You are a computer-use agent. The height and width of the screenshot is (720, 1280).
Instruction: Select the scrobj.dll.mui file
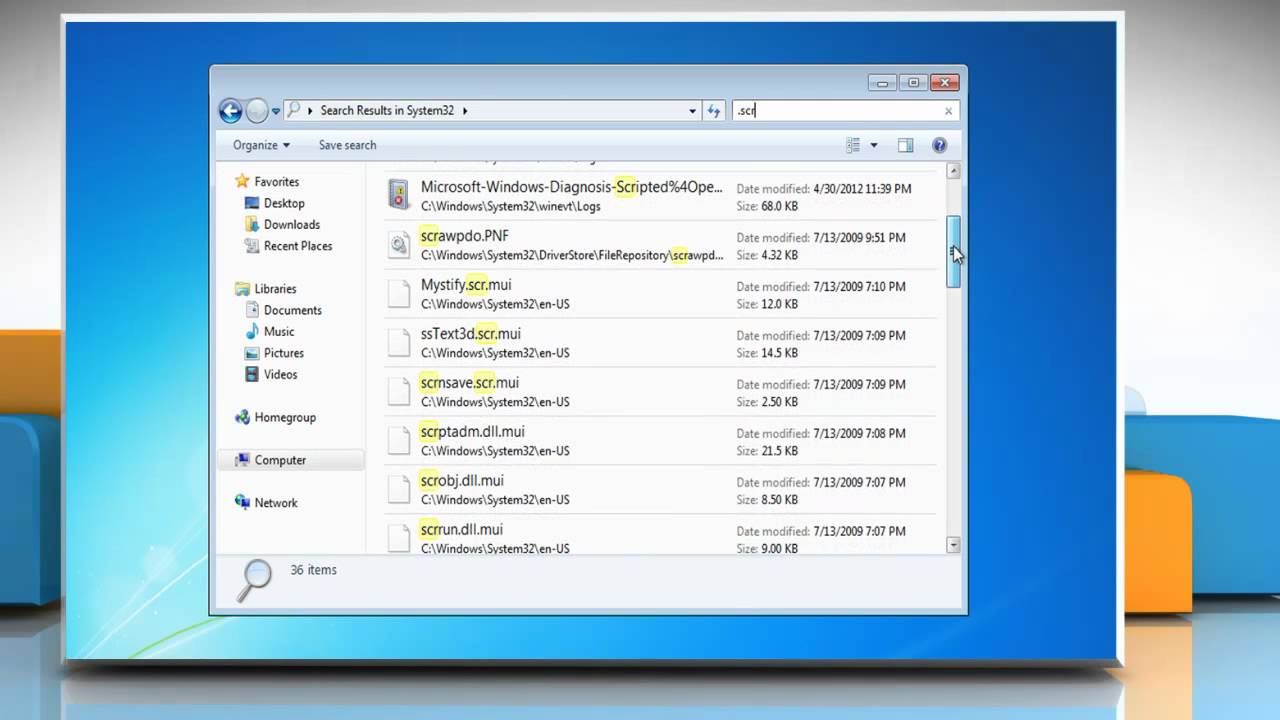[x=660, y=490]
